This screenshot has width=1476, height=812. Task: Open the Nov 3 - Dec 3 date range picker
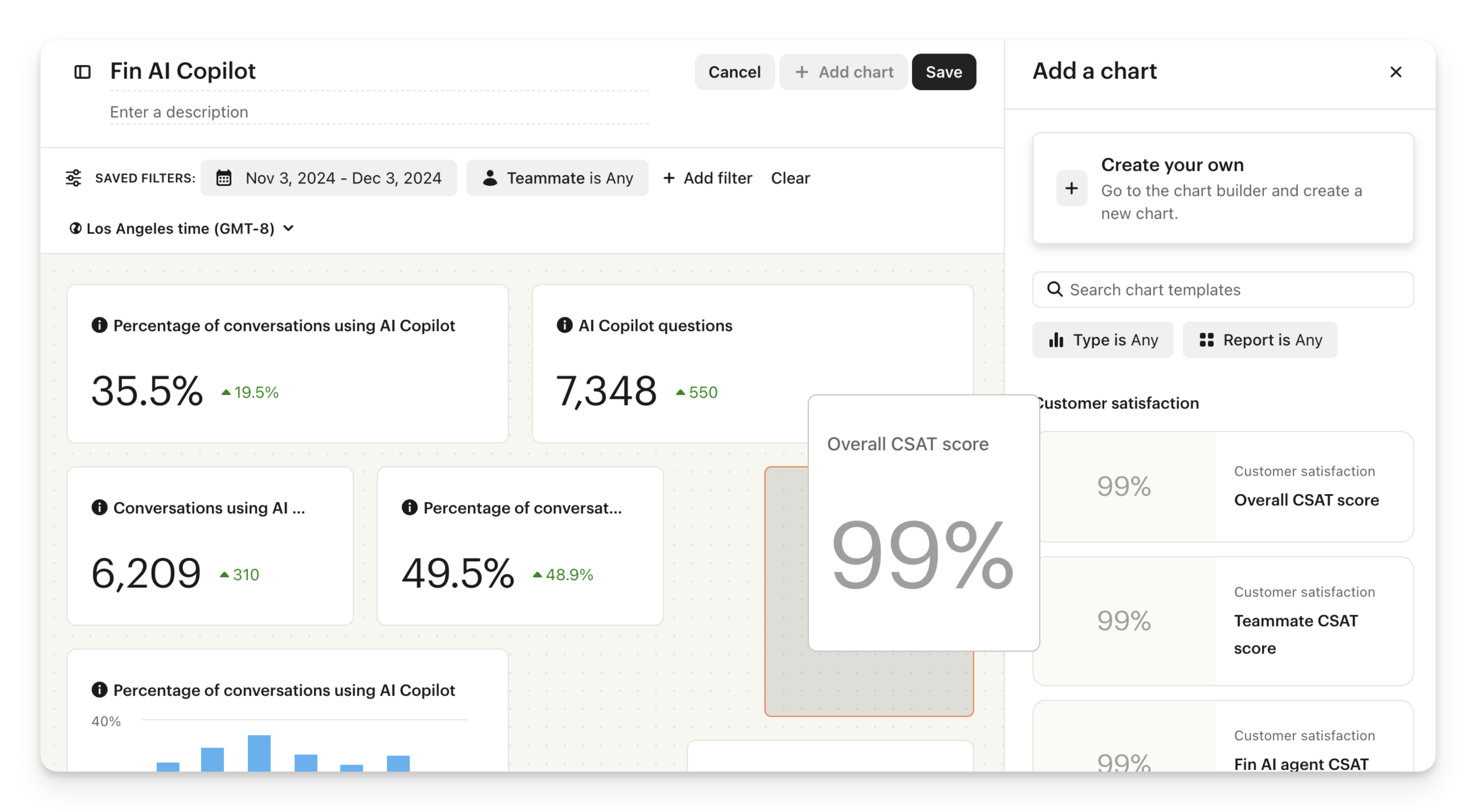[328, 178]
